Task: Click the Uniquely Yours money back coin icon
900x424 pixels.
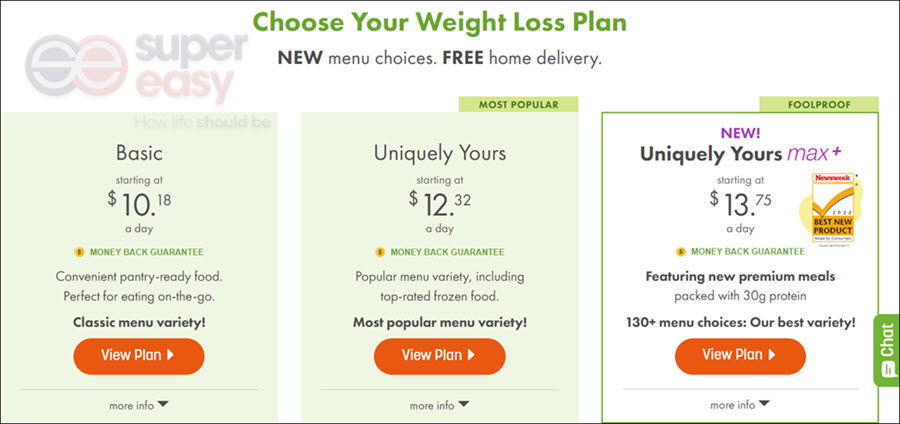Action: [379, 252]
